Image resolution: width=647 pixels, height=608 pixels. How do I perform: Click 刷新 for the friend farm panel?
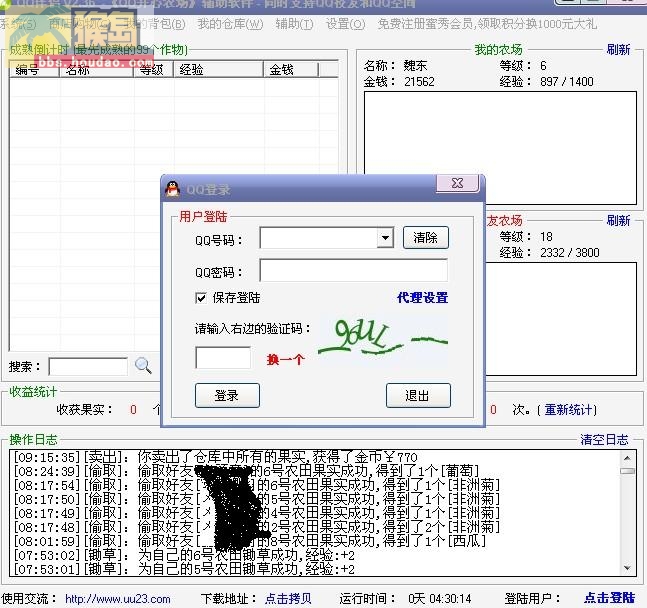[618, 220]
